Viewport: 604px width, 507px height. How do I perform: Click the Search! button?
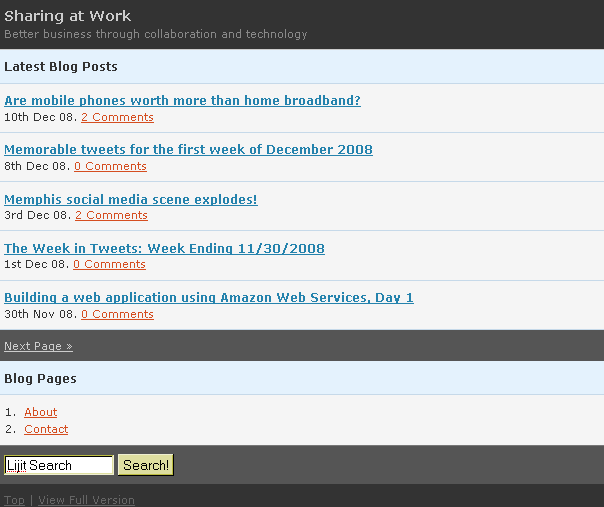click(x=146, y=465)
